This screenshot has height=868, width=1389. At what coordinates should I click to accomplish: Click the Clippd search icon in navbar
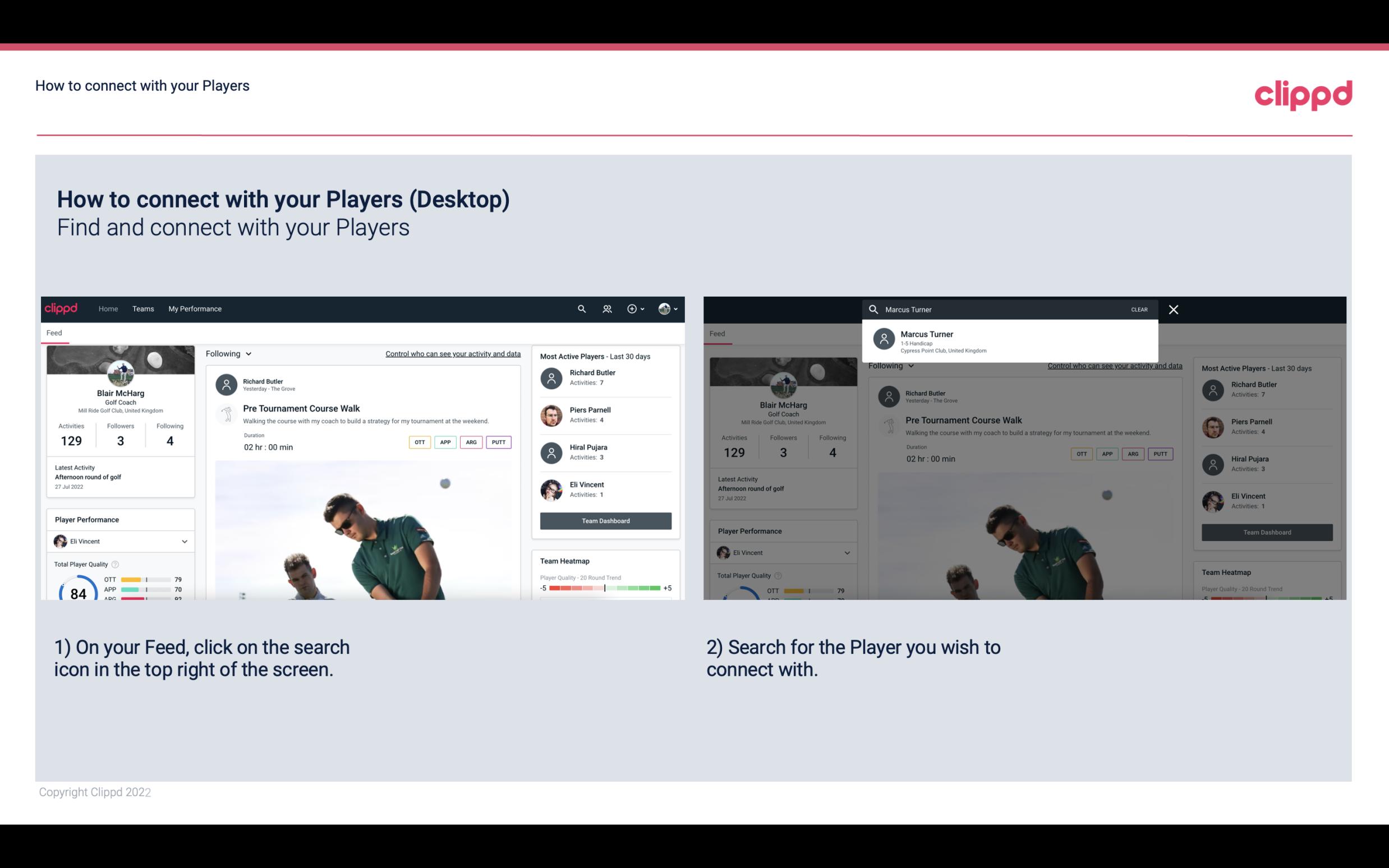pos(580,308)
